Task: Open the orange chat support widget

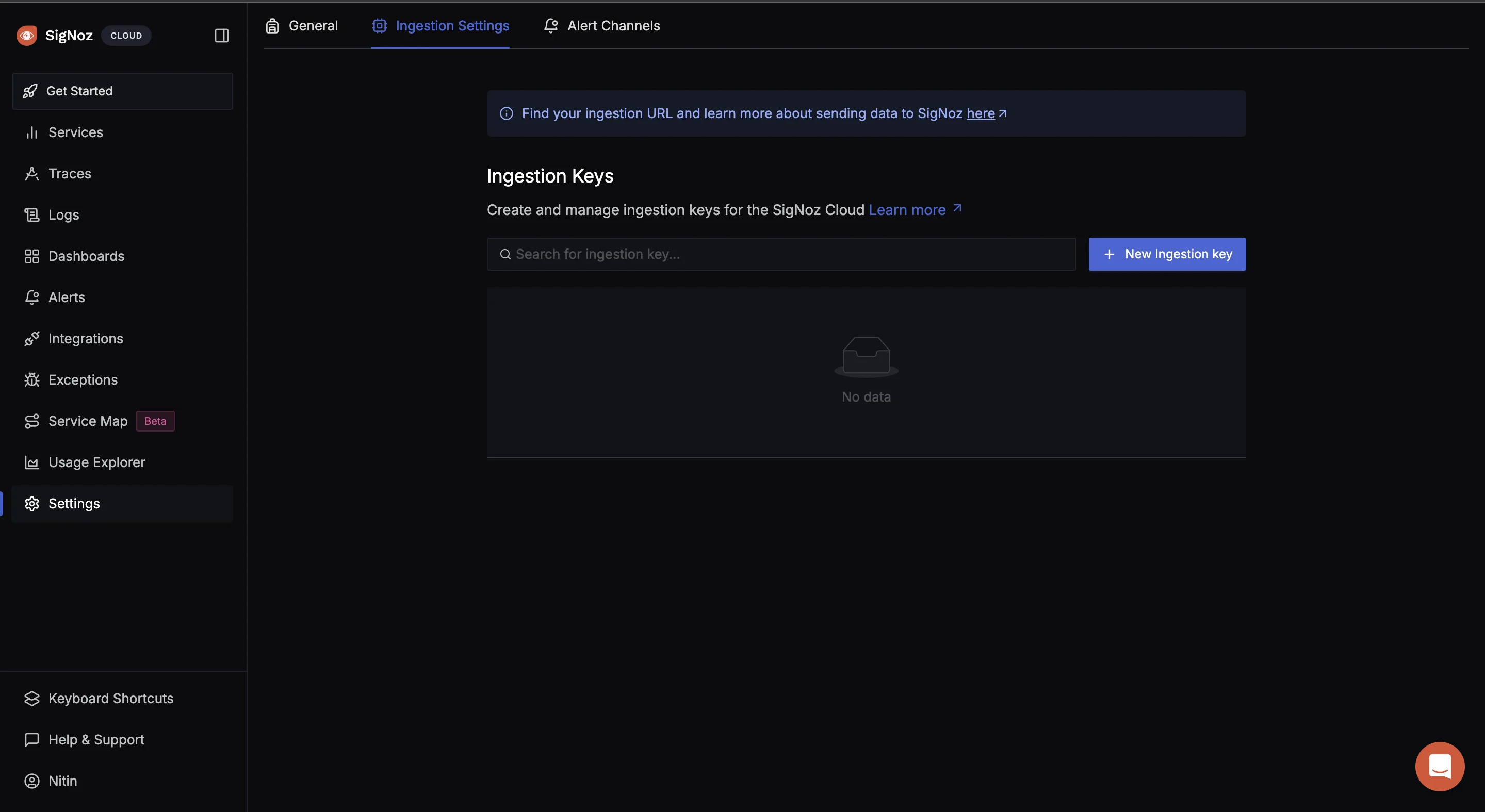Action: coord(1440,767)
